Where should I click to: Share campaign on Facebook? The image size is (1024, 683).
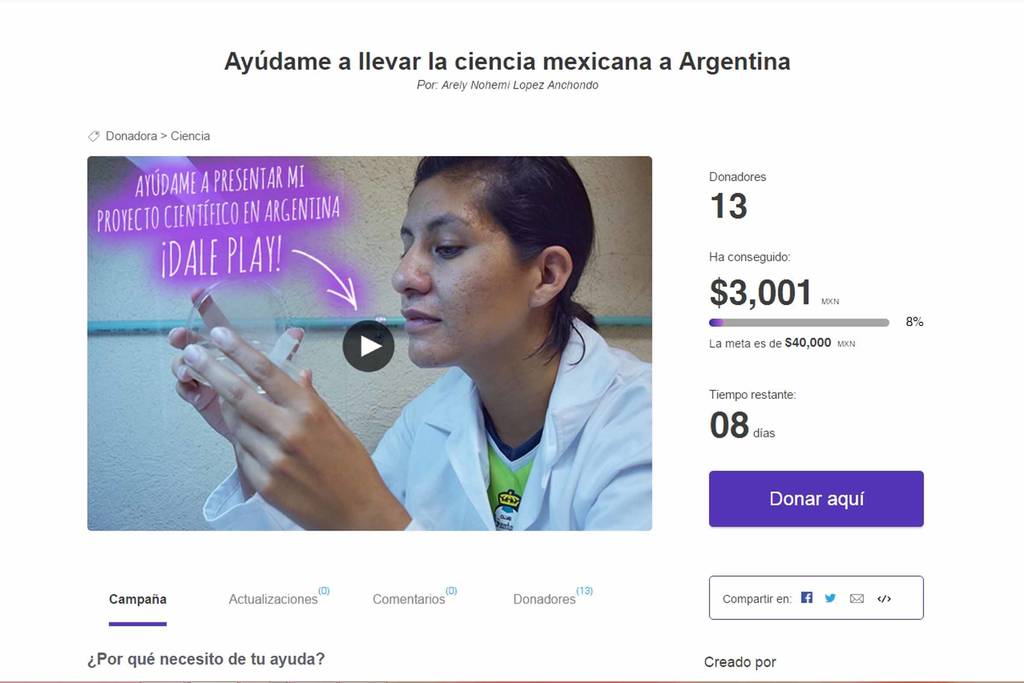[807, 597]
